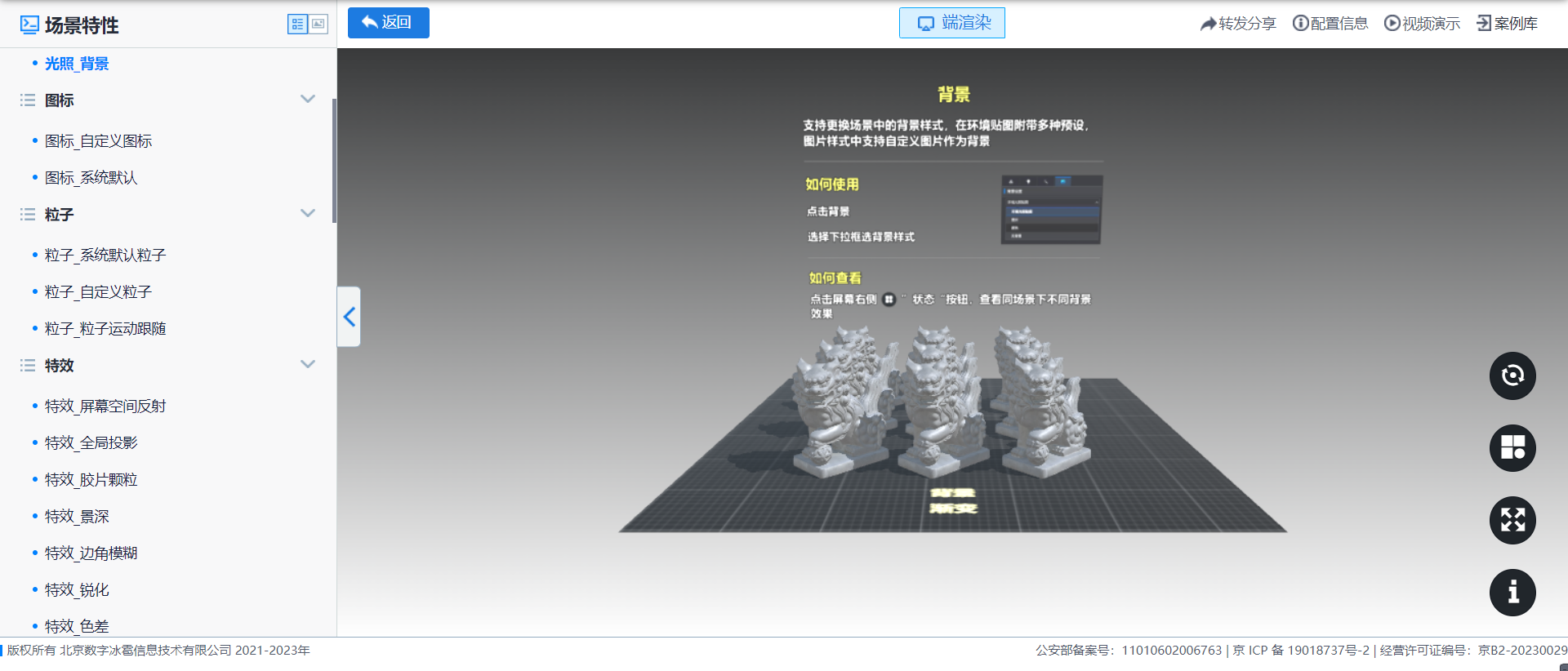Select 特效_锐化 item
Image resolution: width=1568 pixels, height=671 pixels.
(x=77, y=590)
